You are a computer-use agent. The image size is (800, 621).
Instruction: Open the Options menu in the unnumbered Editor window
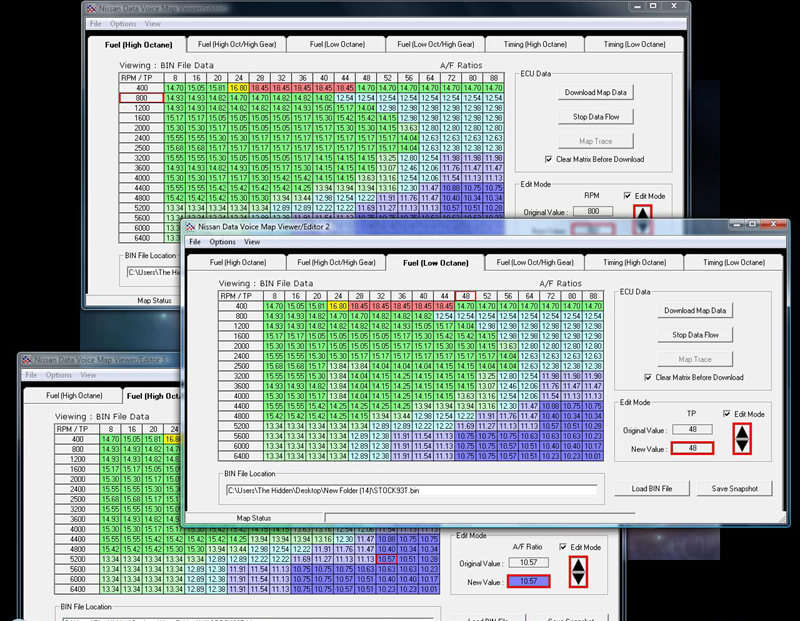pyautogui.click(x=123, y=24)
